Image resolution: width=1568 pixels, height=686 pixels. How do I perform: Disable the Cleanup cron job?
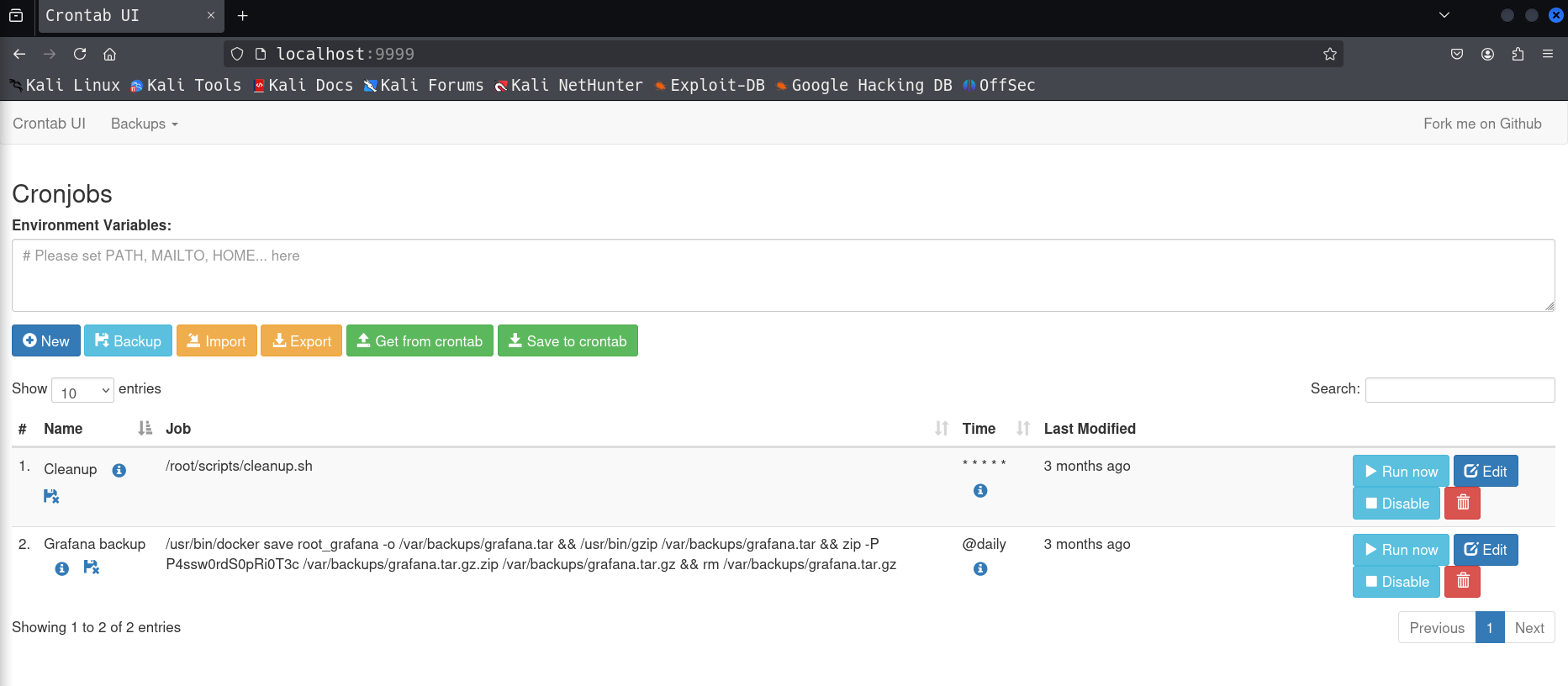tap(1396, 503)
